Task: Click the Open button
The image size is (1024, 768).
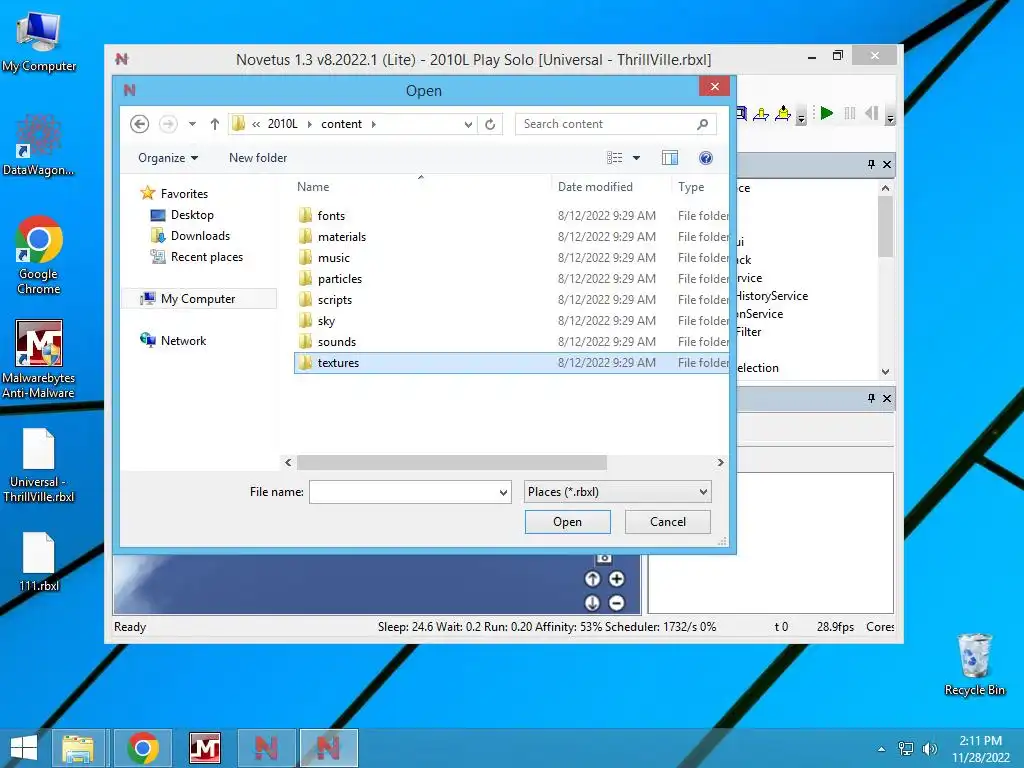Action: click(568, 522)
